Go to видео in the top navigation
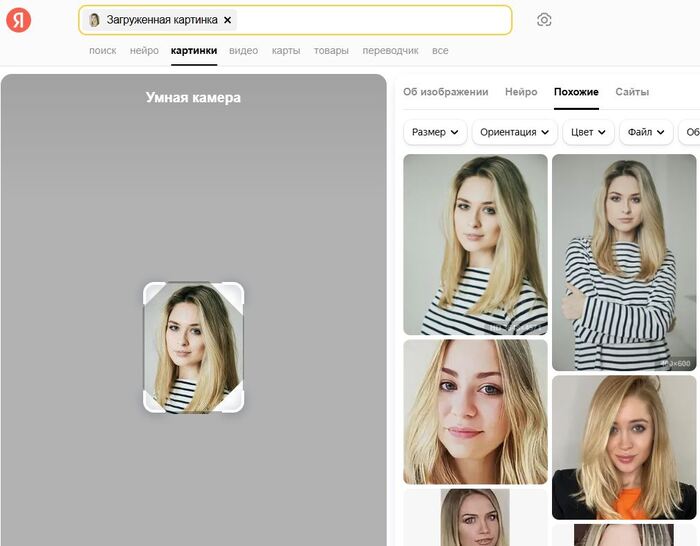This screenshot has height=546, width=700. pos(243,51)
